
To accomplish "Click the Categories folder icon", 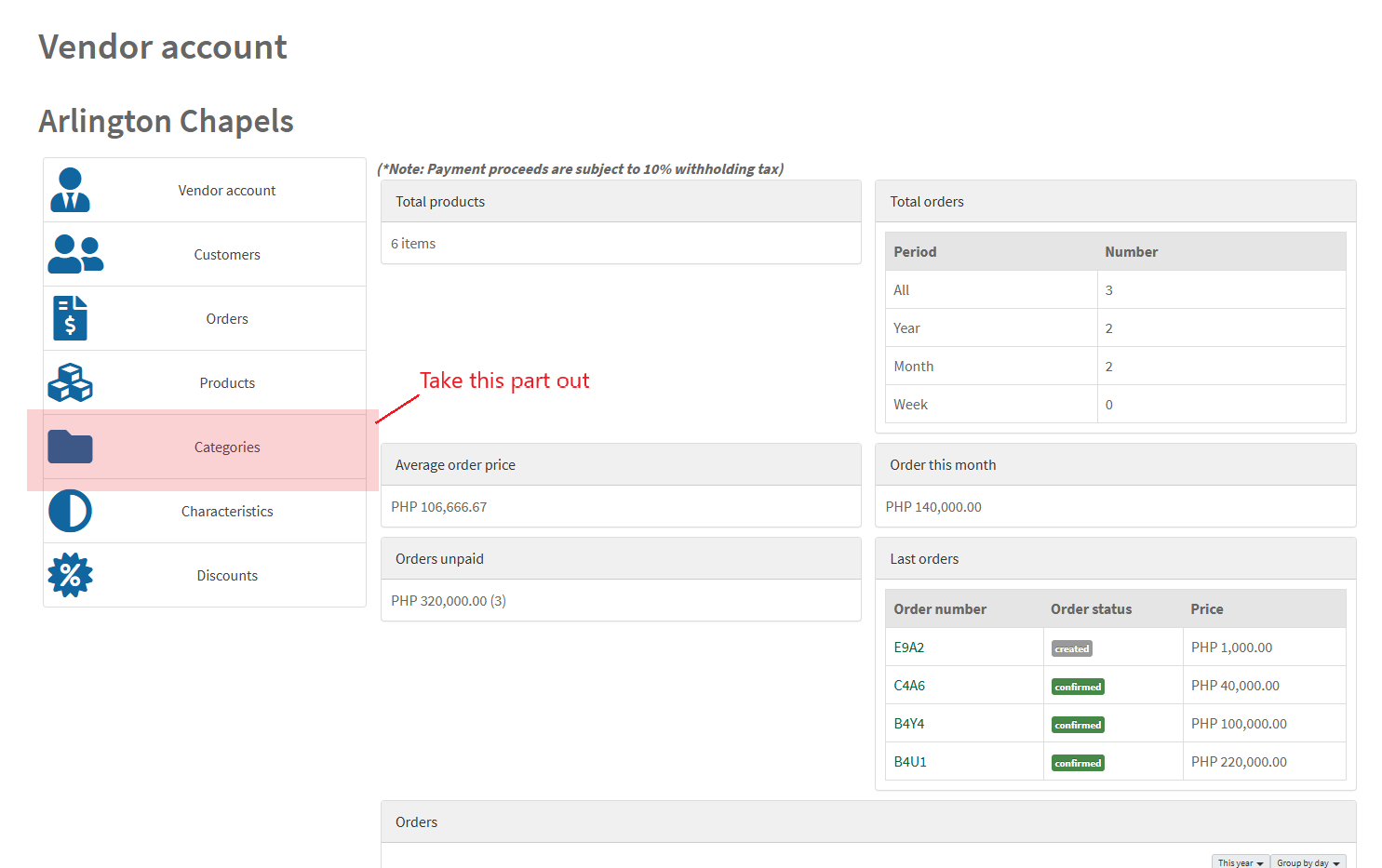I will tap(70, 447).
